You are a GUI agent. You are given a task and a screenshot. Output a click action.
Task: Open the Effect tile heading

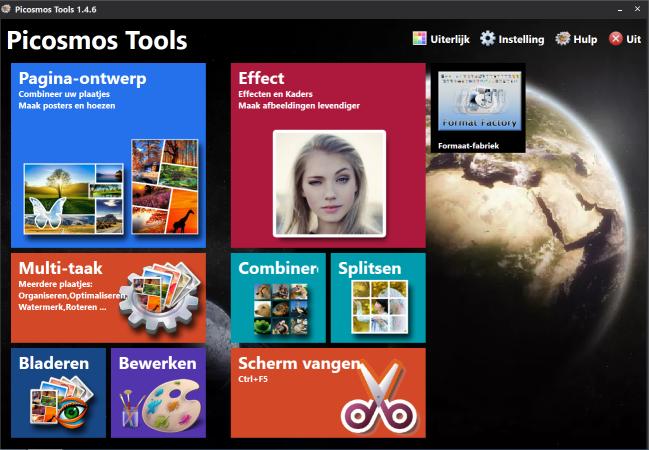pyautogui.click(x=261, y=78)
